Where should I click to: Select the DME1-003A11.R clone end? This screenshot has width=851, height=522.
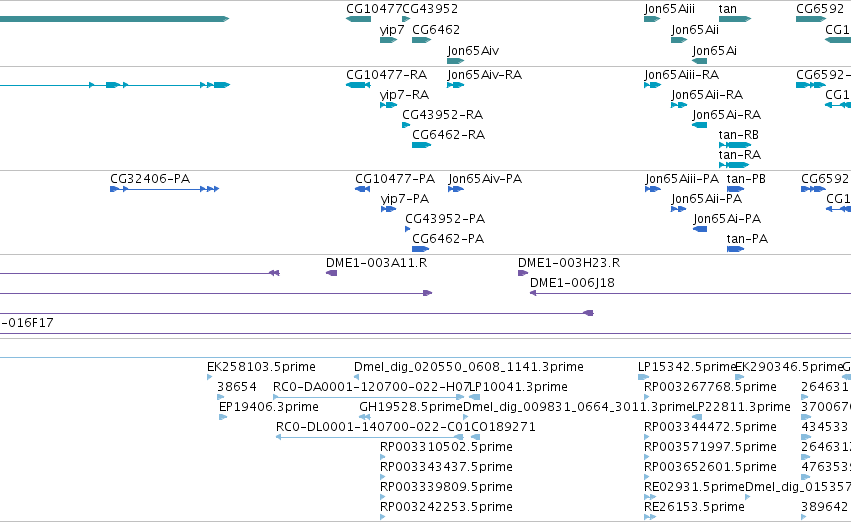click(x=332, y=273)
